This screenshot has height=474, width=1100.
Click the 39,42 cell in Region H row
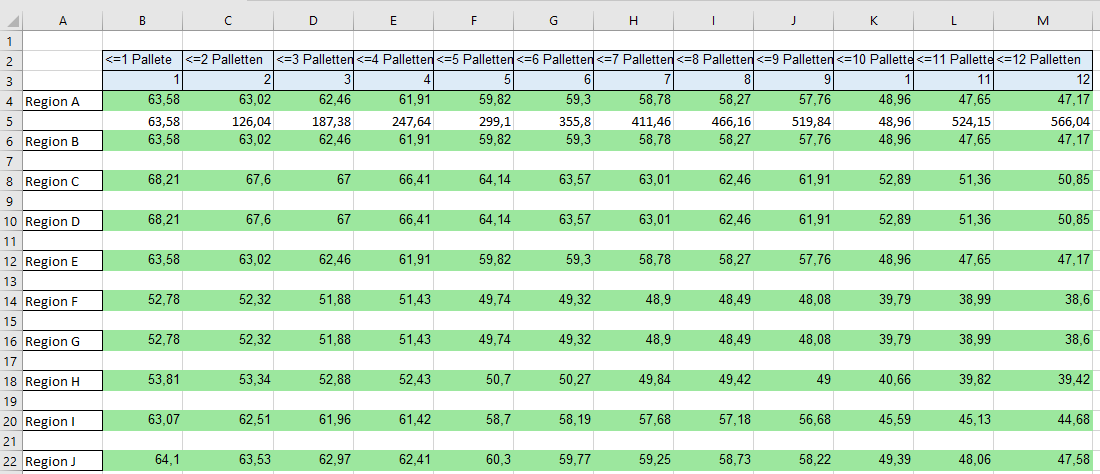coord(1042,381)
